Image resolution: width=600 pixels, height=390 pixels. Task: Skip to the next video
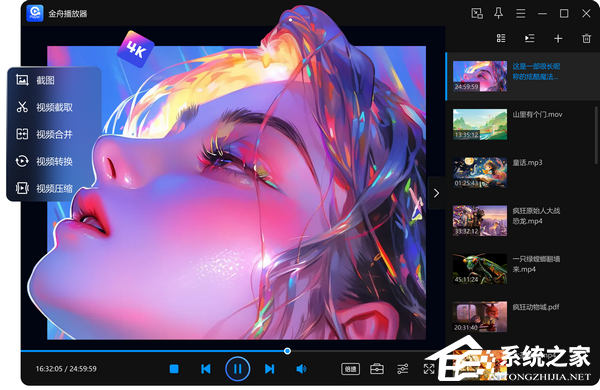click(x=270, y=369)
